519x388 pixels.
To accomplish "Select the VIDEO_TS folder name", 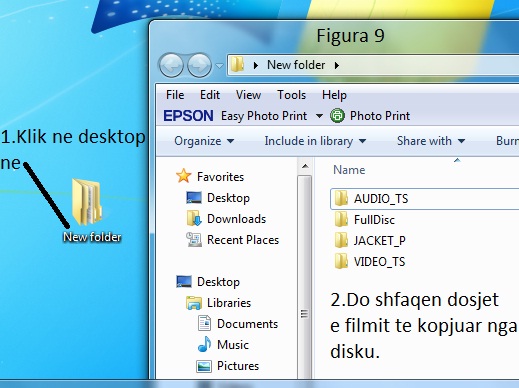I will click(x=379, y=262).
